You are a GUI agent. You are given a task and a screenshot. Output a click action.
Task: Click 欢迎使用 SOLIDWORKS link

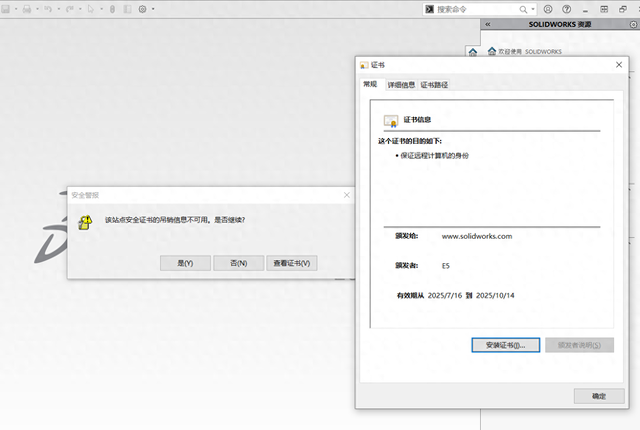(x=530, y=52)
